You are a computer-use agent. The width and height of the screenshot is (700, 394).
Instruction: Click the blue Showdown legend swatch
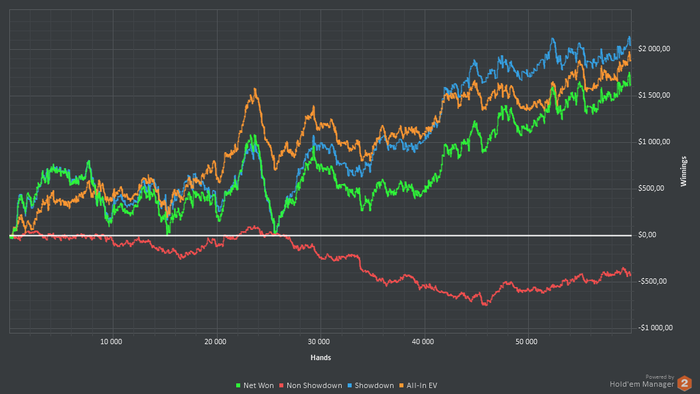(350, 386)
